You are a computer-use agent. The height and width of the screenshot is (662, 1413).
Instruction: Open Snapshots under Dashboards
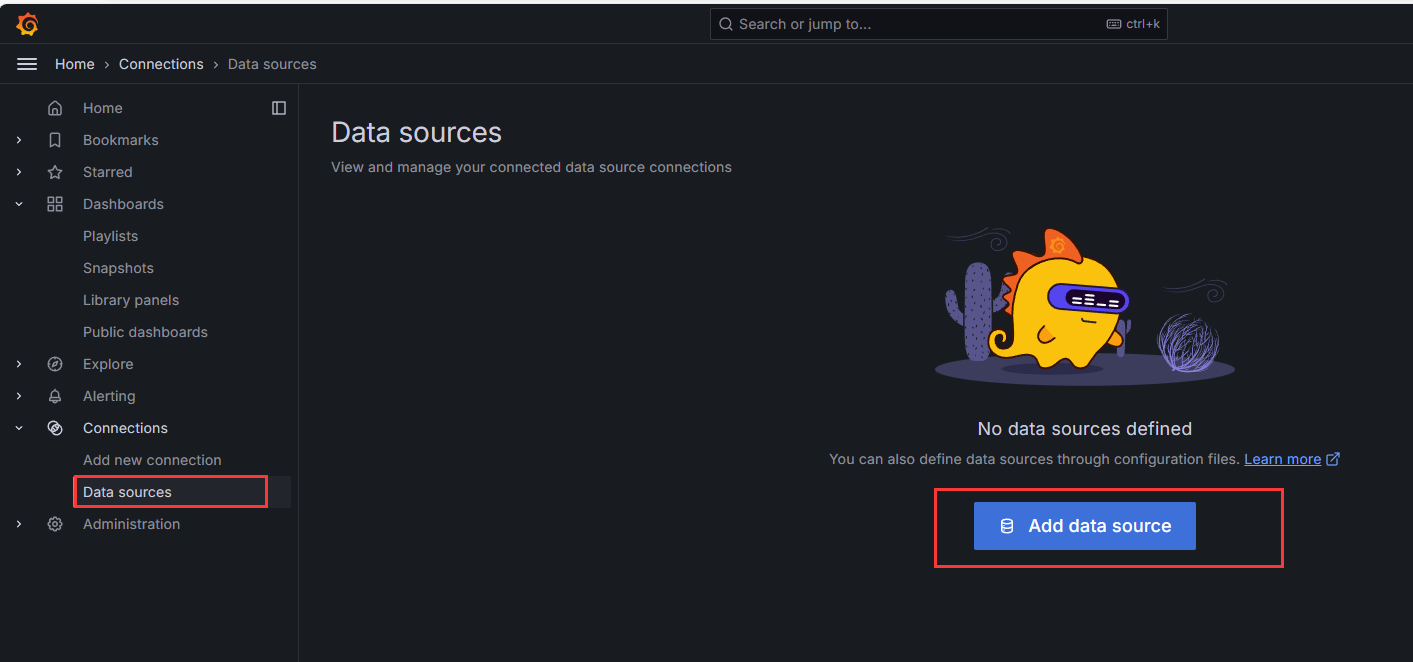[x=118, y=268]
